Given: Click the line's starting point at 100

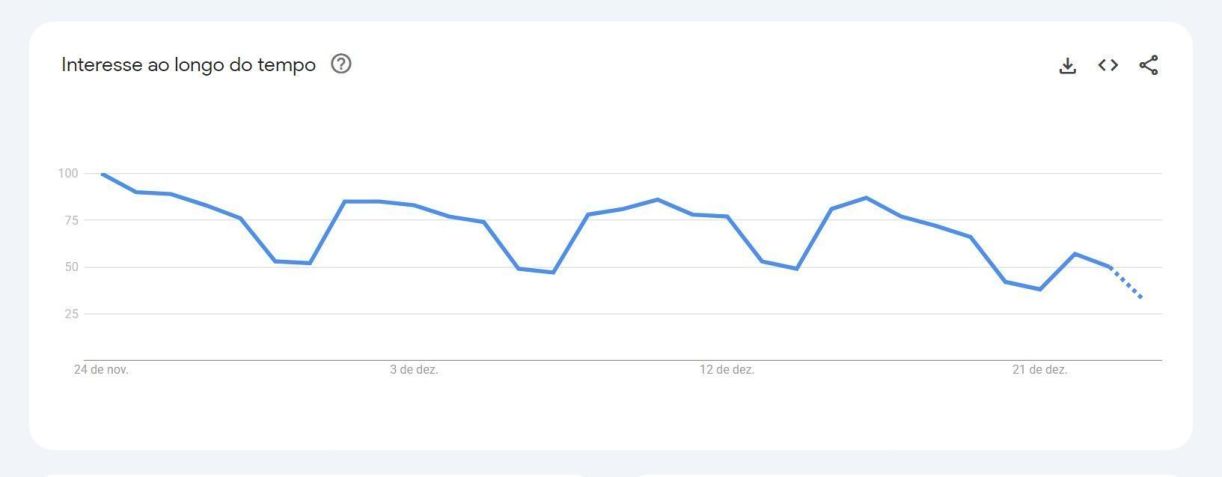Looking at the screenshot, I should click(102, 174).
